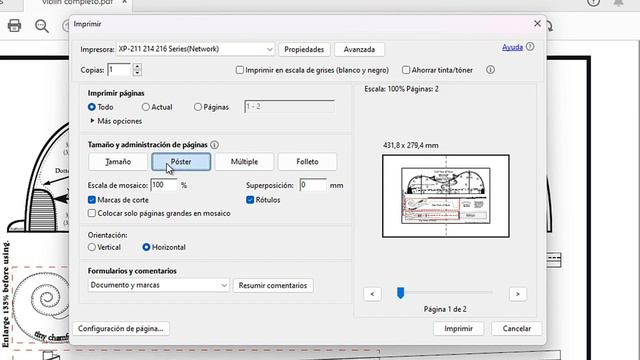Screen dimensions: 640x360
Task: Cancel the print dialog
Action: pos(517,329)
